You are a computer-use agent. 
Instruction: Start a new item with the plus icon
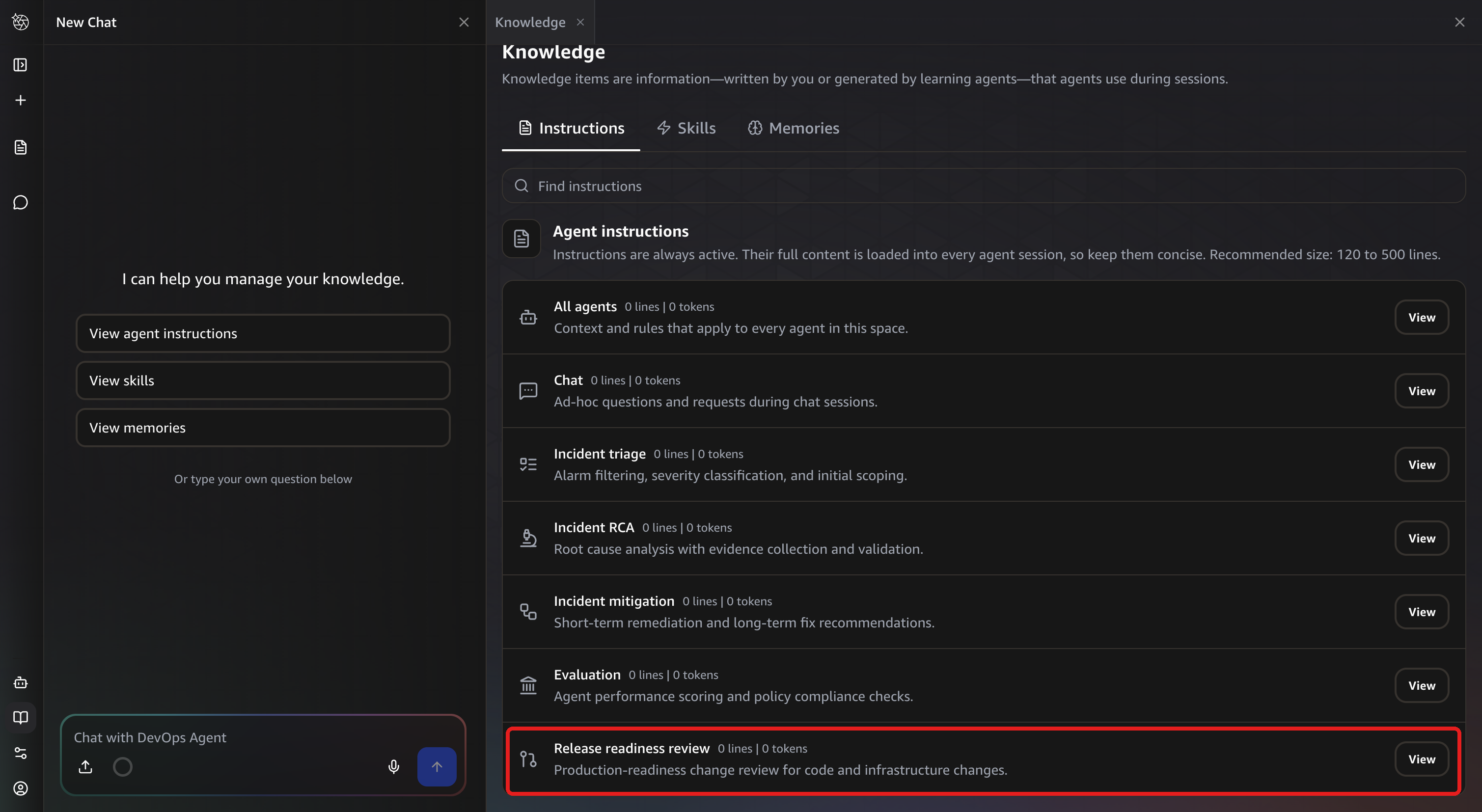[21, 100]
